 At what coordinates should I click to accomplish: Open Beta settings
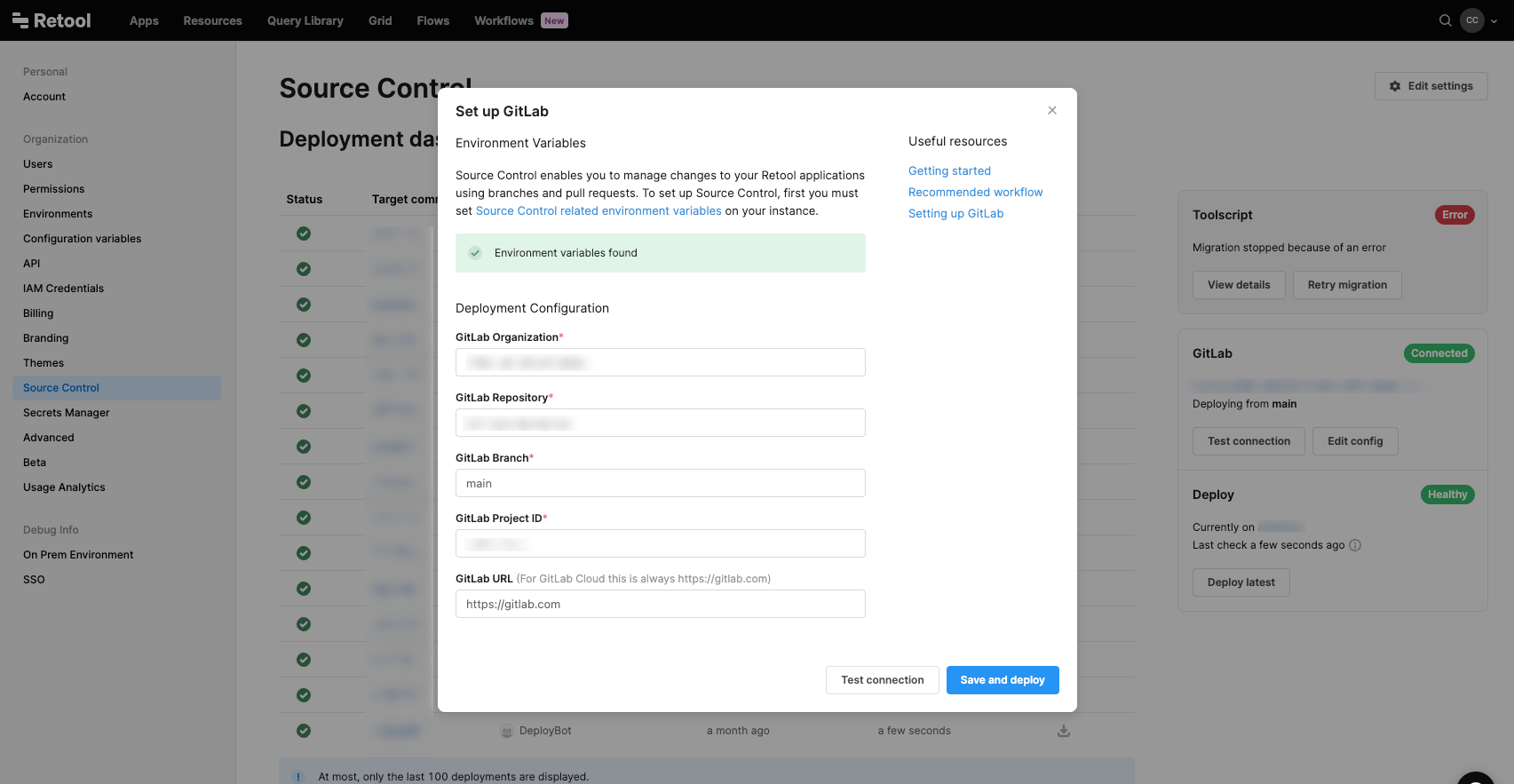[35, 463]
